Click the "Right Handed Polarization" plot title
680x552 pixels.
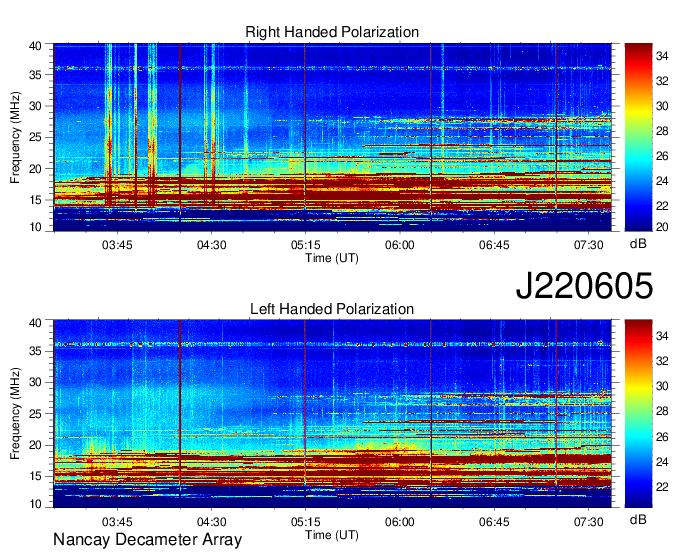(332, 32)
